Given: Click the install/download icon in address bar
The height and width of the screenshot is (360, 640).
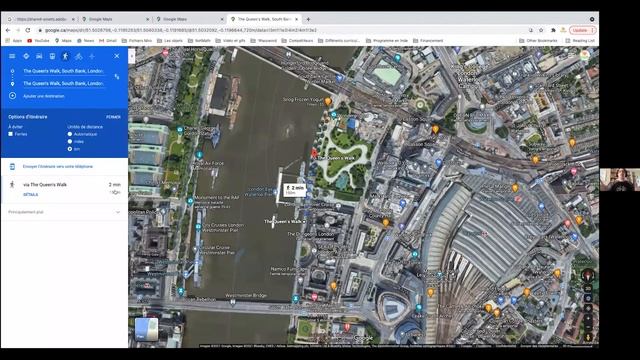Looking at the screenshot, I should tap(531, 30).
